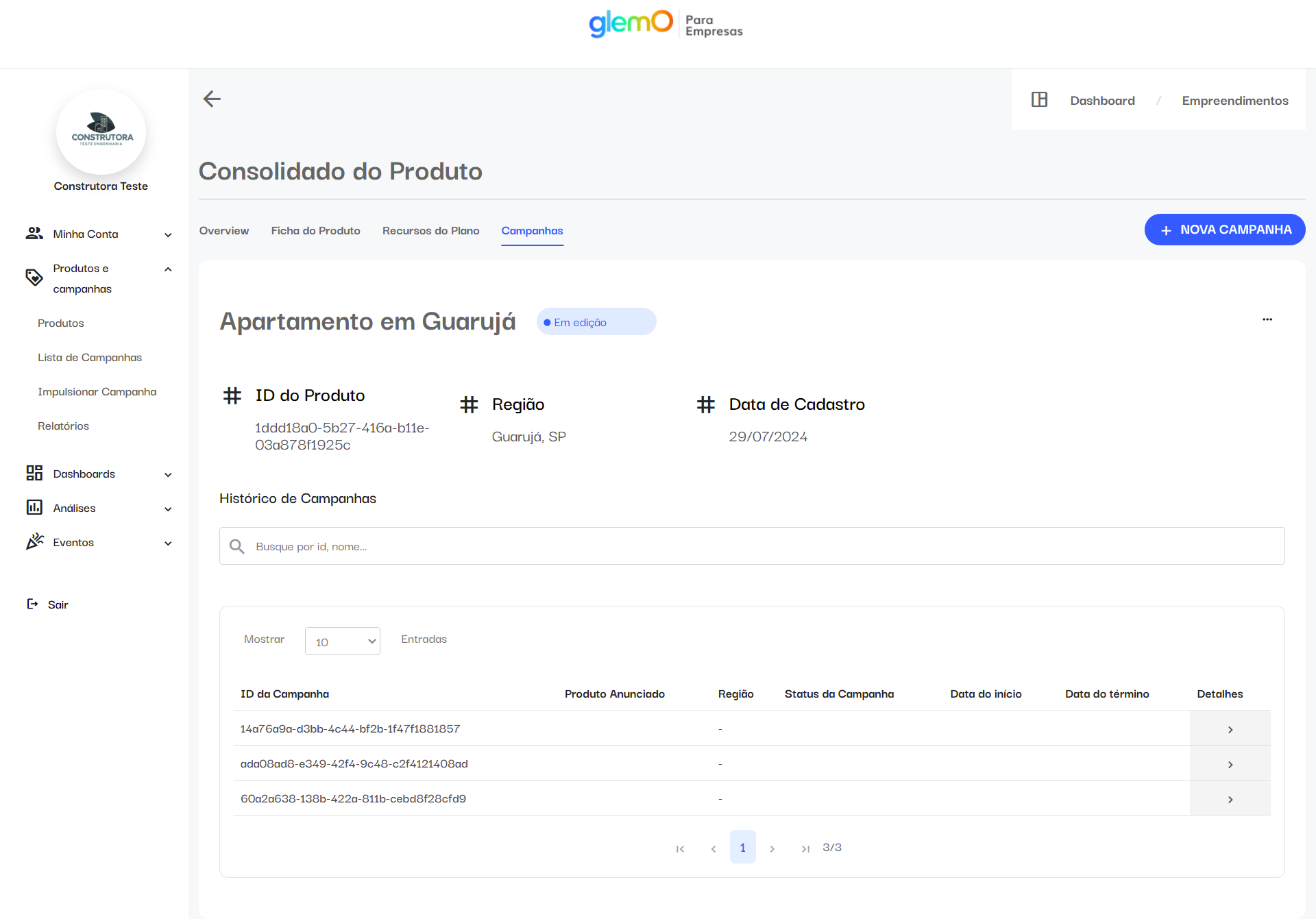Open the three-dot options menu
1316x919 pixels.
tap(1267, 319)
